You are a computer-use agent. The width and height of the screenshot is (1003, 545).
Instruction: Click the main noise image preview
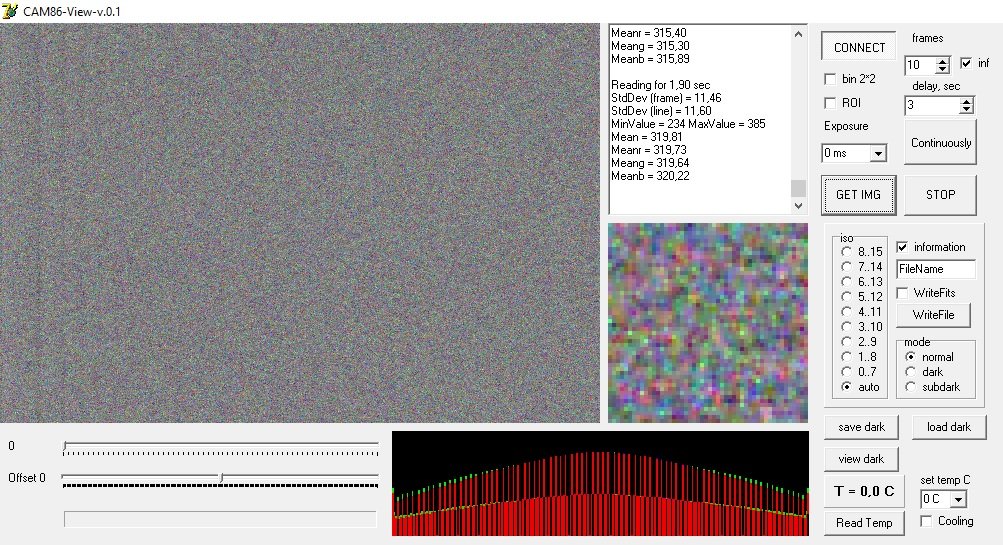point(300,223)
